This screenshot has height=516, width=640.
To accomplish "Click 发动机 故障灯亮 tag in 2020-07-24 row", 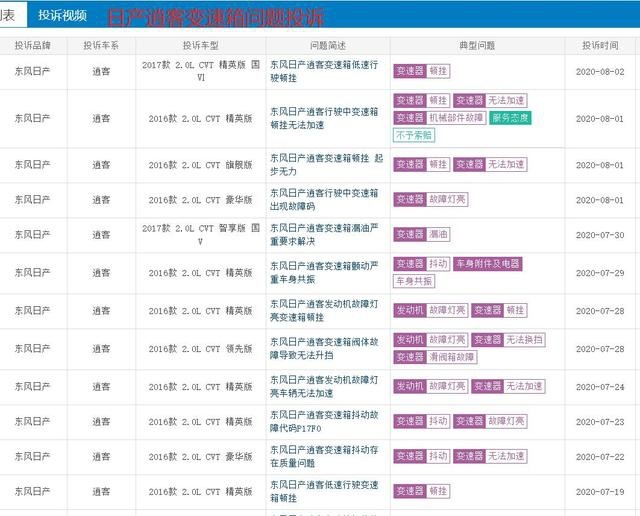I will click(431, 386).
